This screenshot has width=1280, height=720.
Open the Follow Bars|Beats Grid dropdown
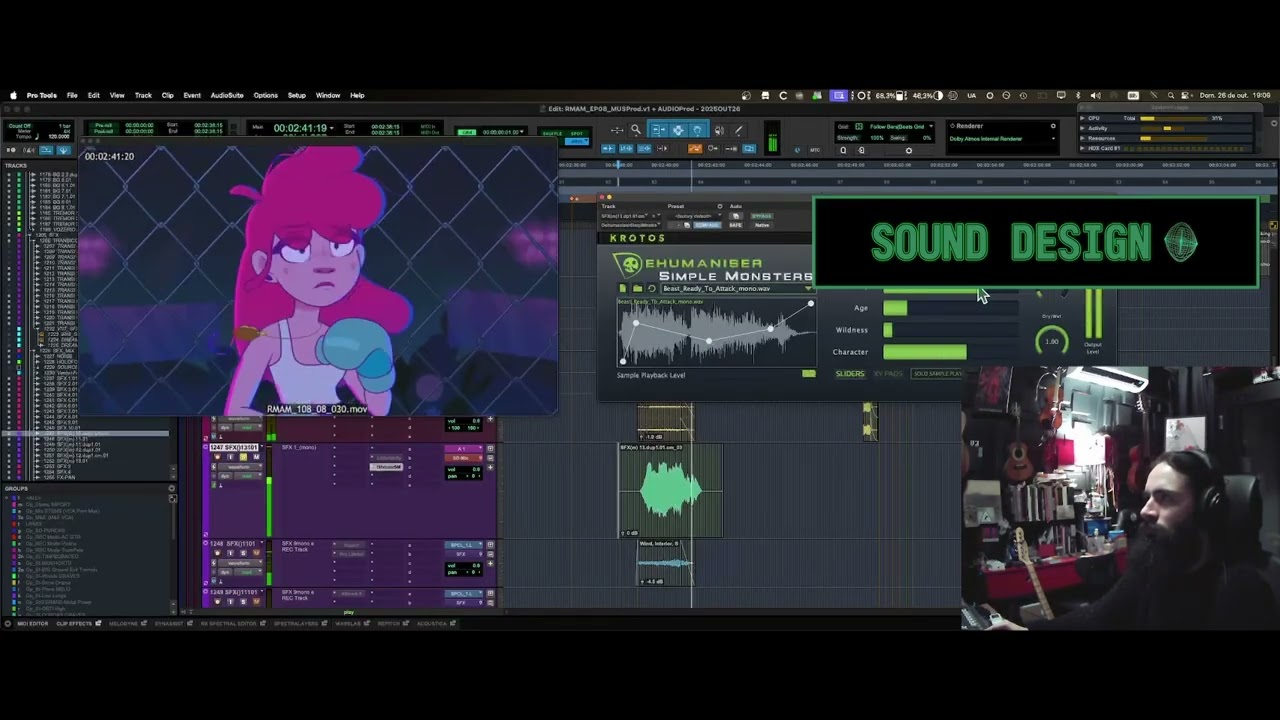(x=903, y=127)
